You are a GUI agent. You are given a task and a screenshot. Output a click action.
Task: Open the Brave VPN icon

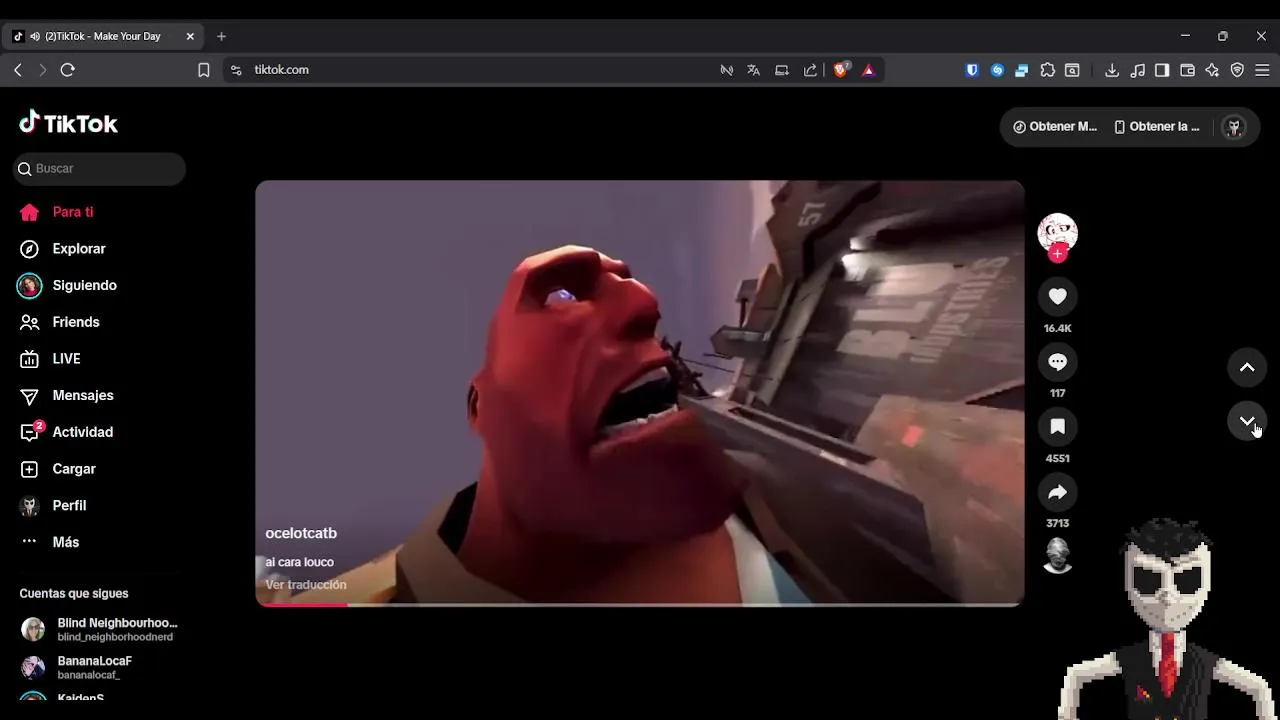[1237, 70]
